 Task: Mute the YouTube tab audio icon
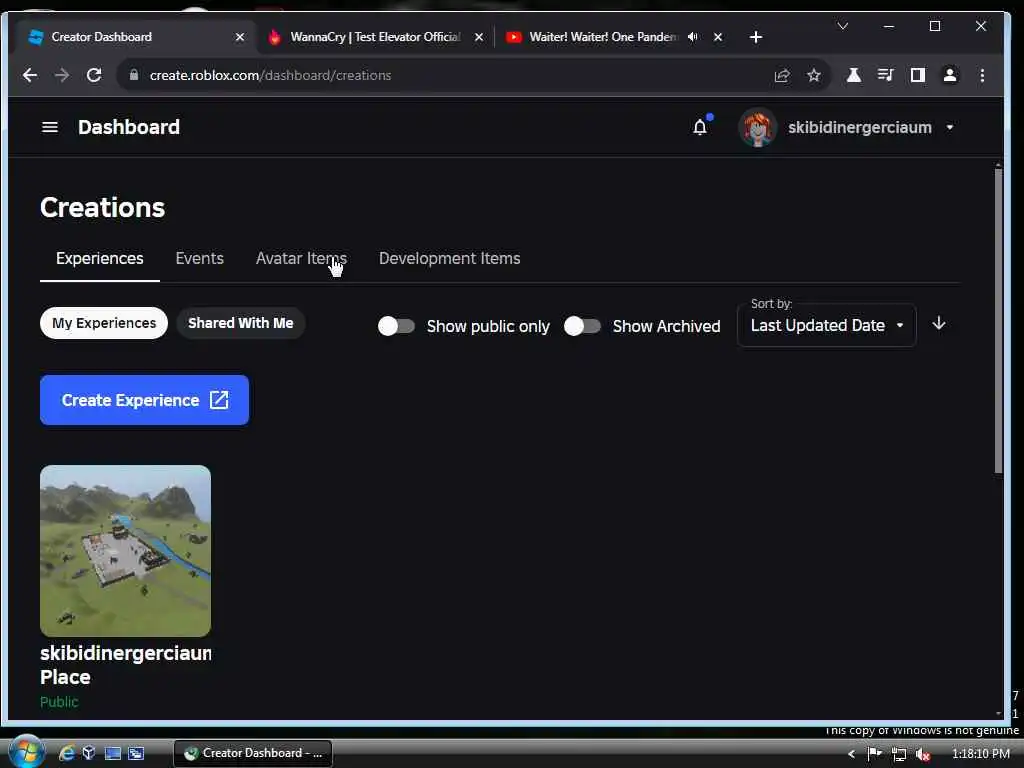click(x=693, y=37)
